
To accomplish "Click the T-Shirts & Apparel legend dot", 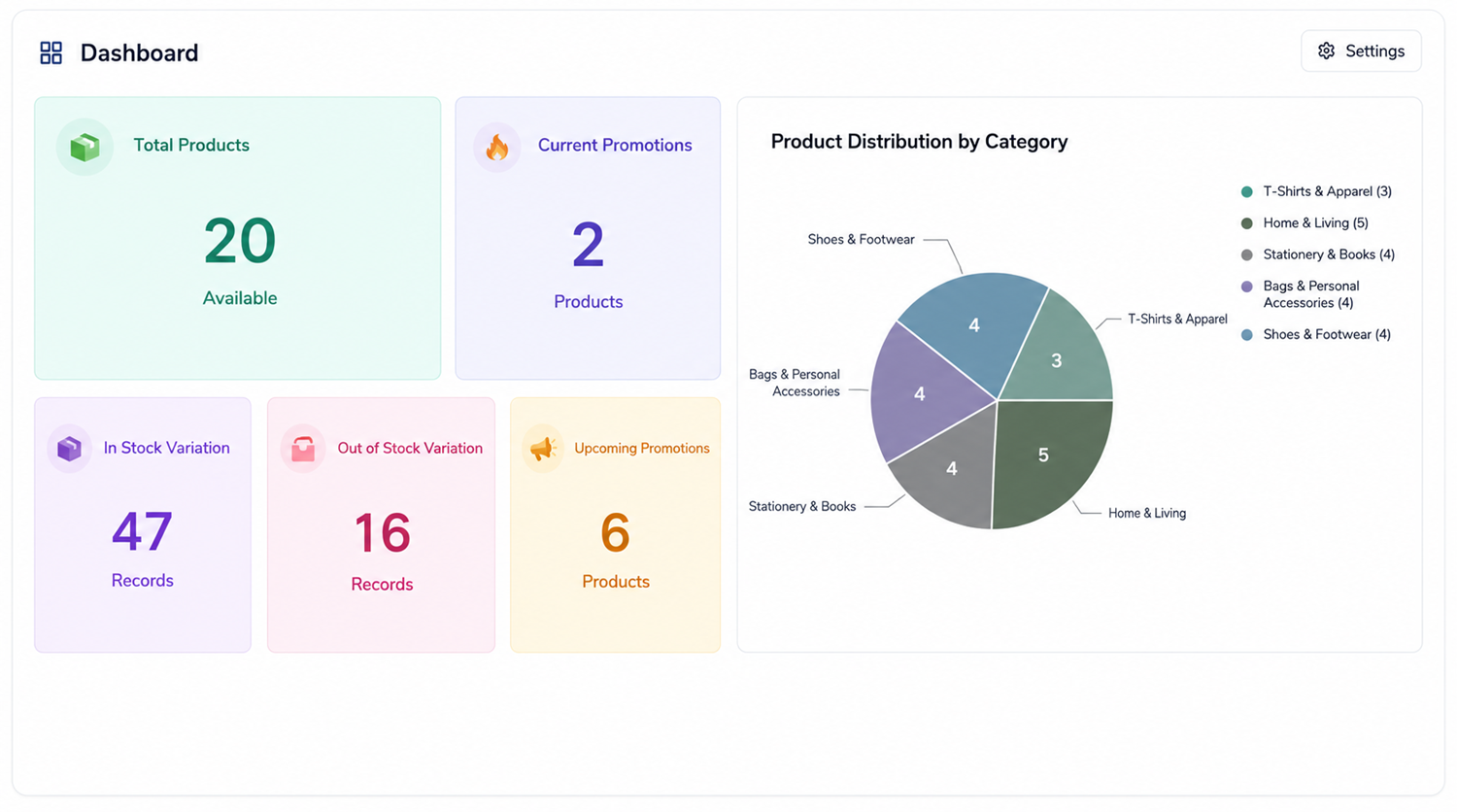I will pos(1247,192).
